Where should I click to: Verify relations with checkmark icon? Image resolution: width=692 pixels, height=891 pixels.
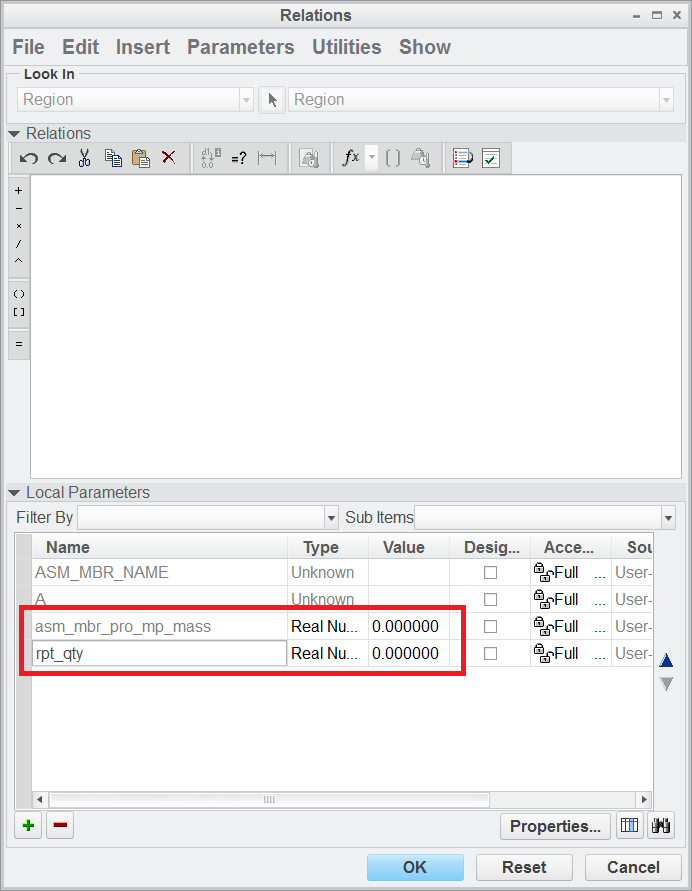[491, 158]
